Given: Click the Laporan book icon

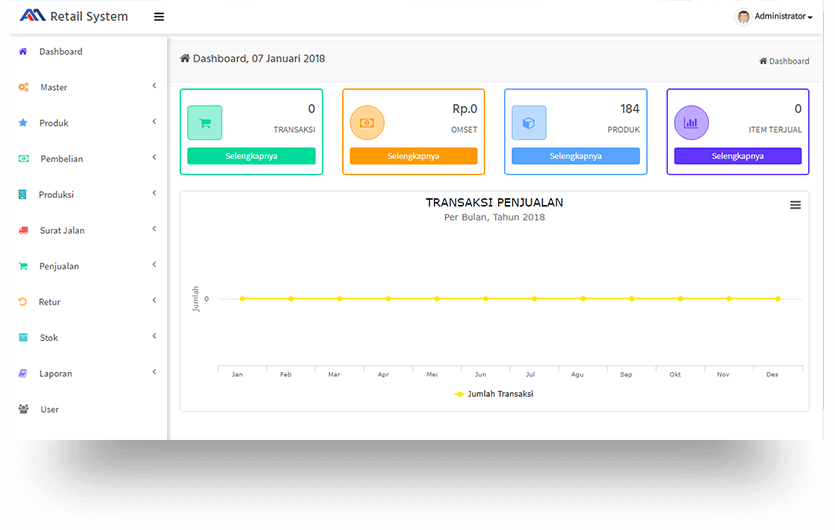Looking at the screenshot, I should [x=23, y=373].
